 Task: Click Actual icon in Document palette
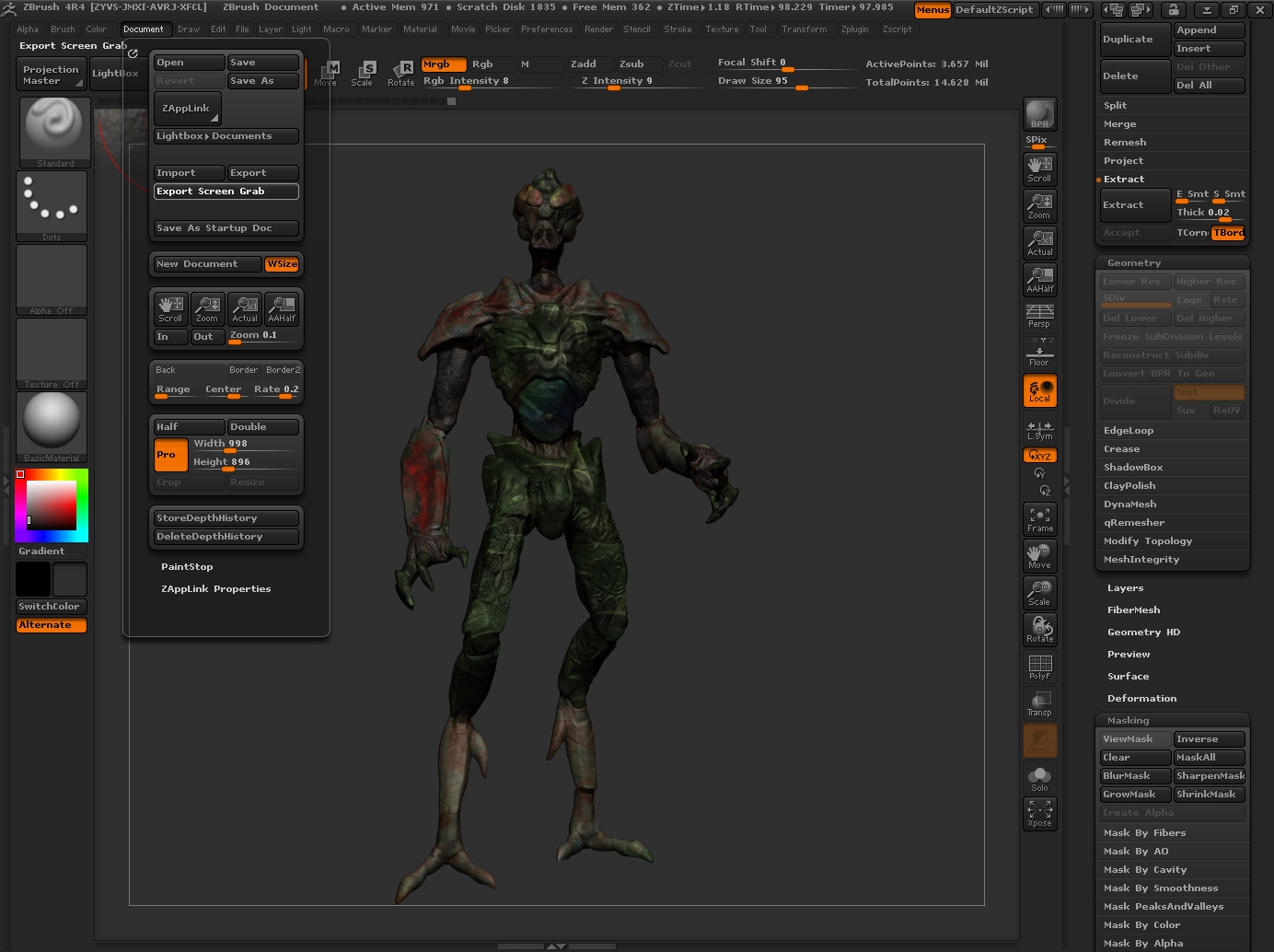click(245, 308)
